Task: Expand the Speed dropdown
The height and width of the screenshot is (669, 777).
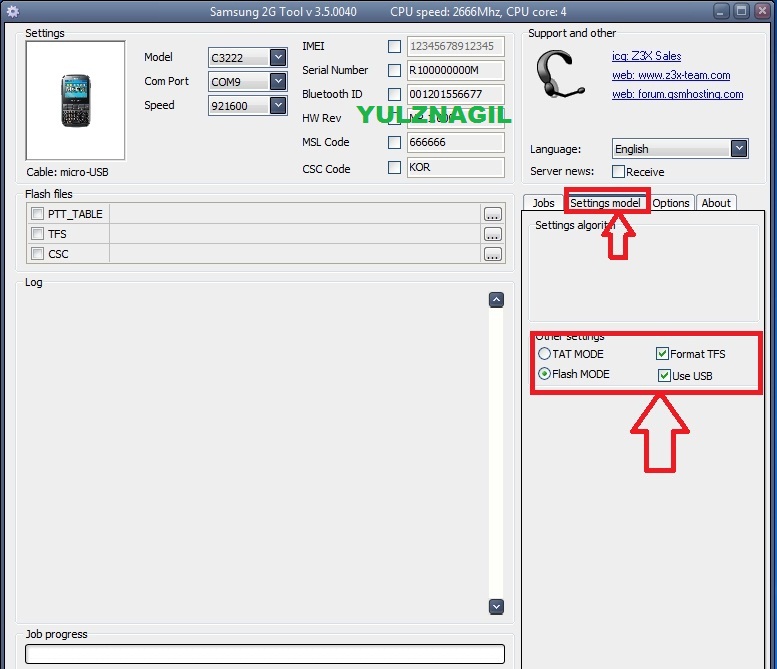Action: pyautogui.click(x=278, y=105)
